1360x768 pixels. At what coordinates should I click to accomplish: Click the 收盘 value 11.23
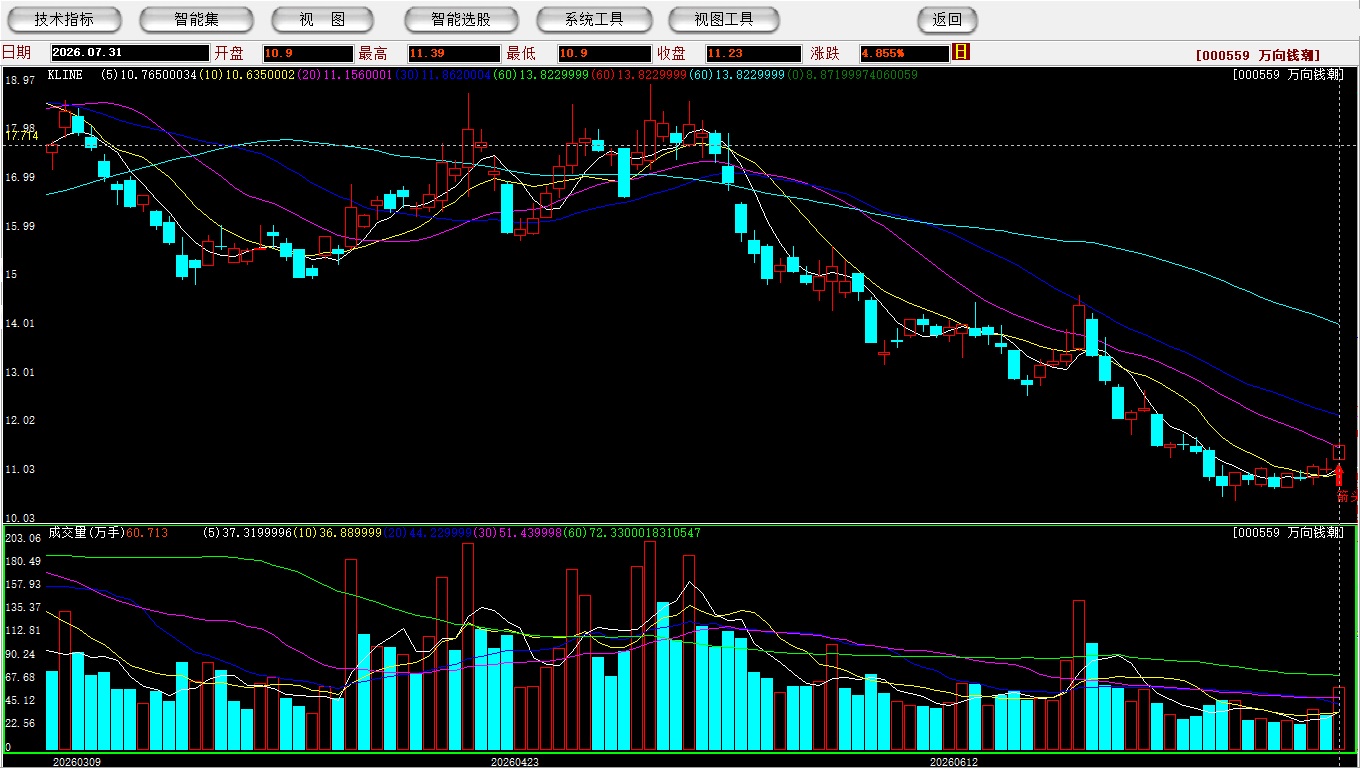tap(753, 53)
